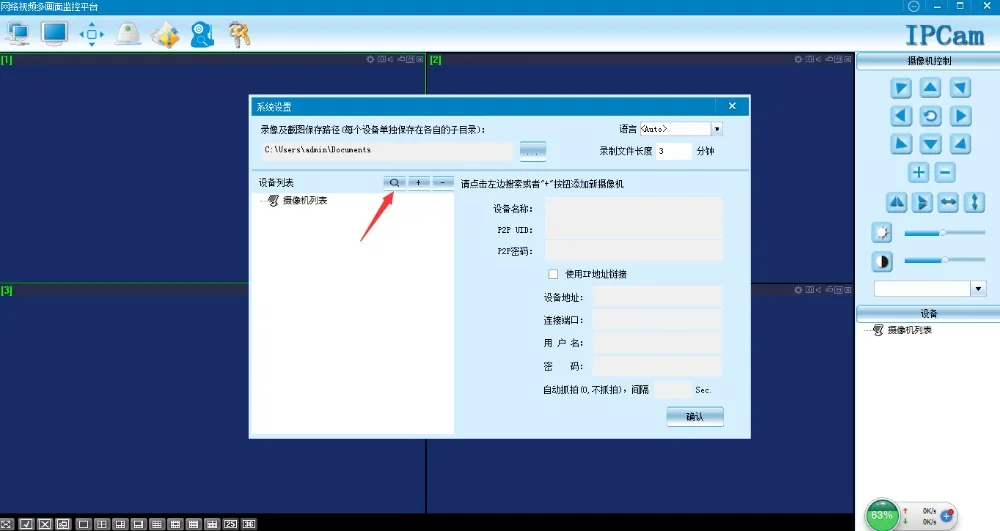Click the P2P password input field

click(x=634, y=251)
